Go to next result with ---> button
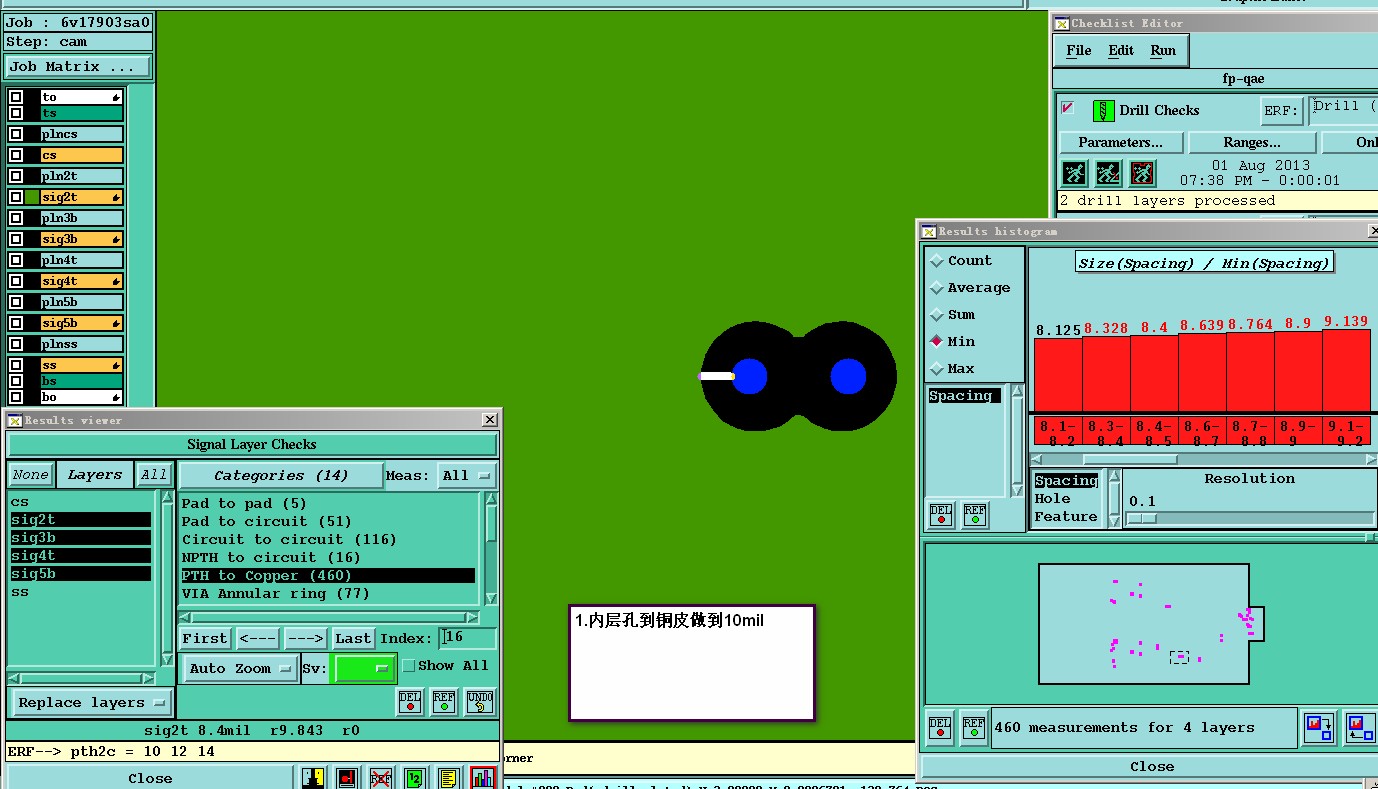Image resolution: width=1378 pixels, height=789 pixels. (305, 638)
